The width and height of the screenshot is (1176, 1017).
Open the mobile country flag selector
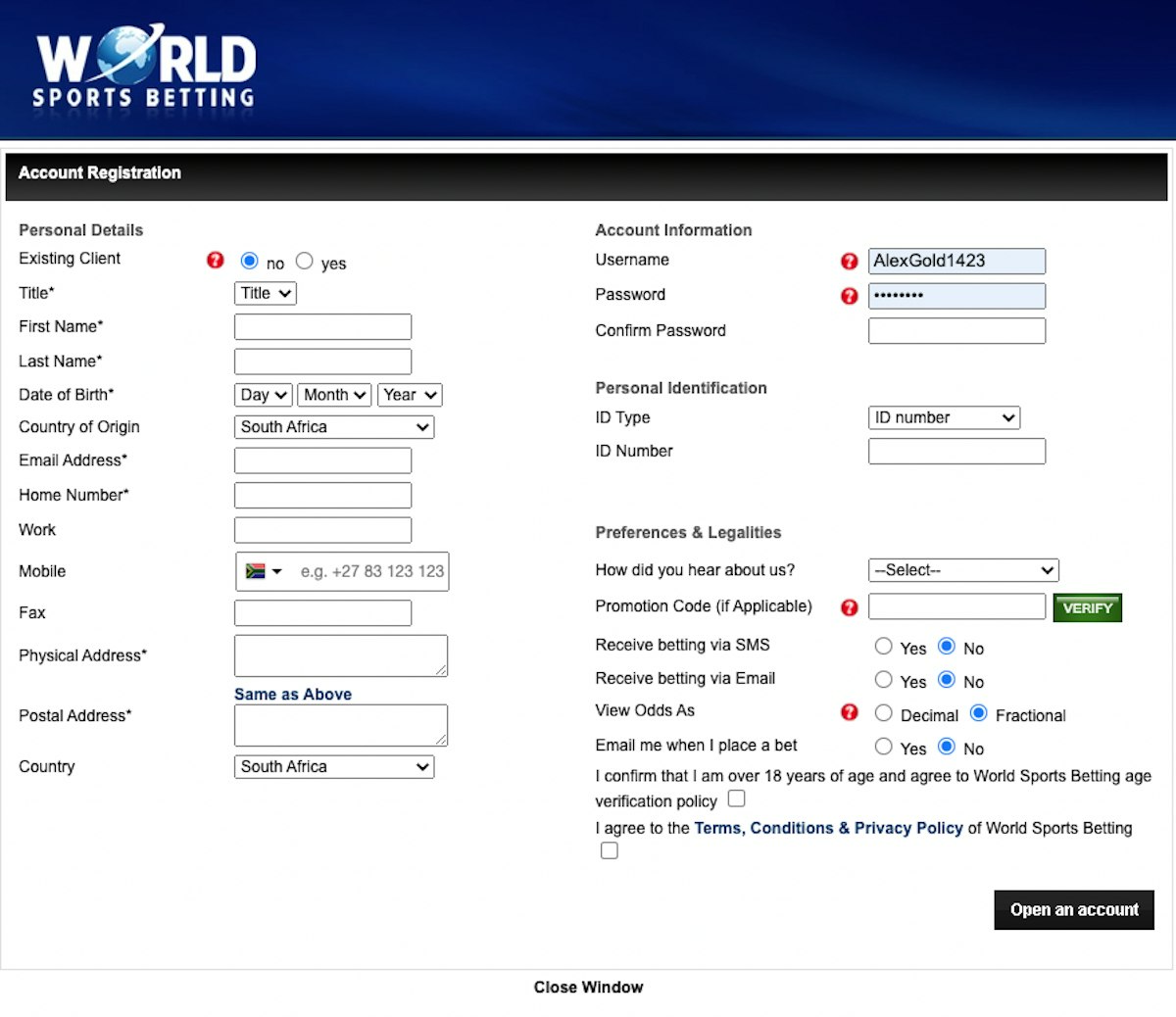point(264,571)
